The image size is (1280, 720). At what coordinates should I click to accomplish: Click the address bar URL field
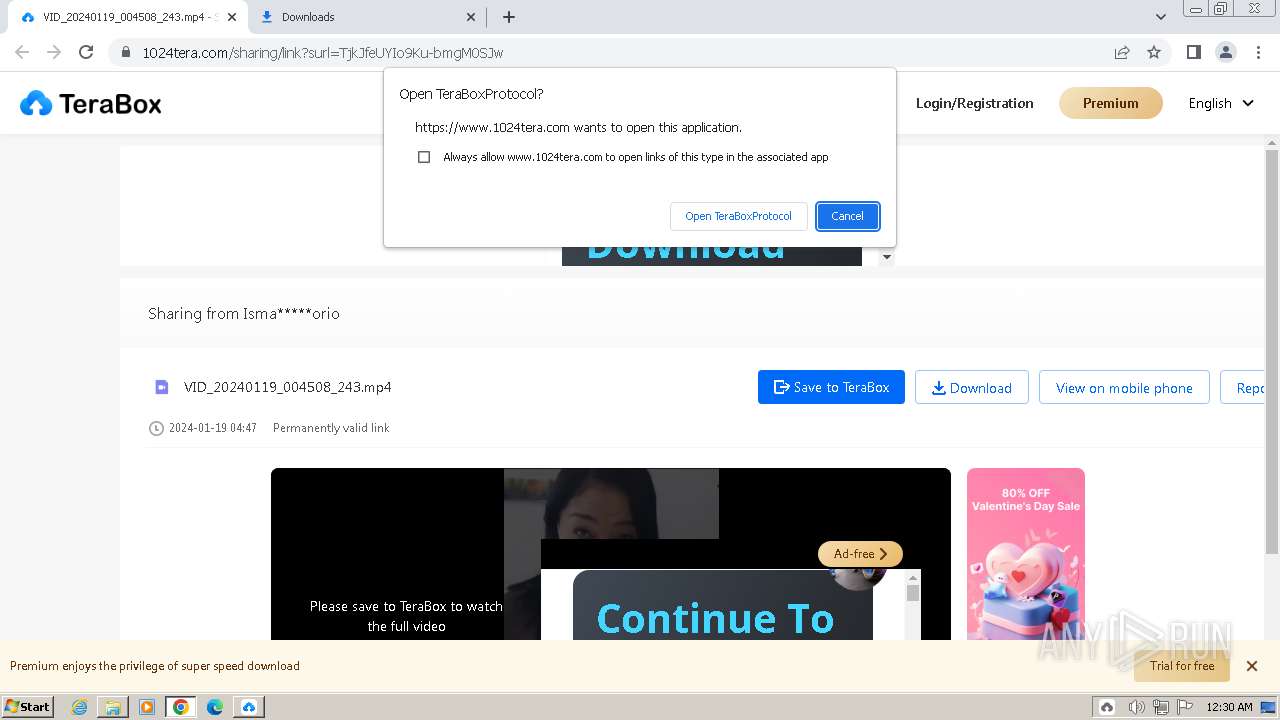pyautogui.click(x=620, y=52)
